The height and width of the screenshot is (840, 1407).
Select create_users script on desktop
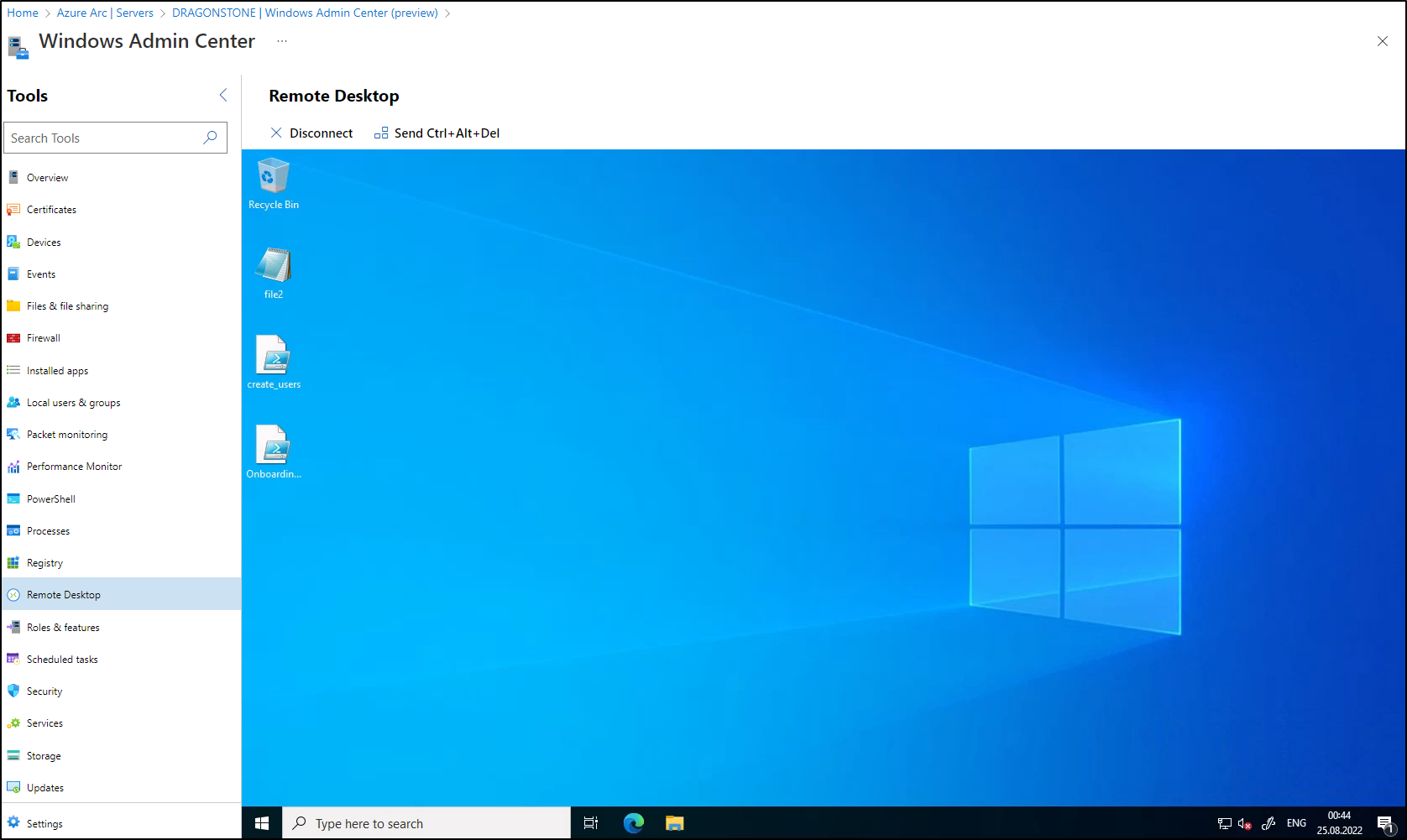[x=274, y=362]
